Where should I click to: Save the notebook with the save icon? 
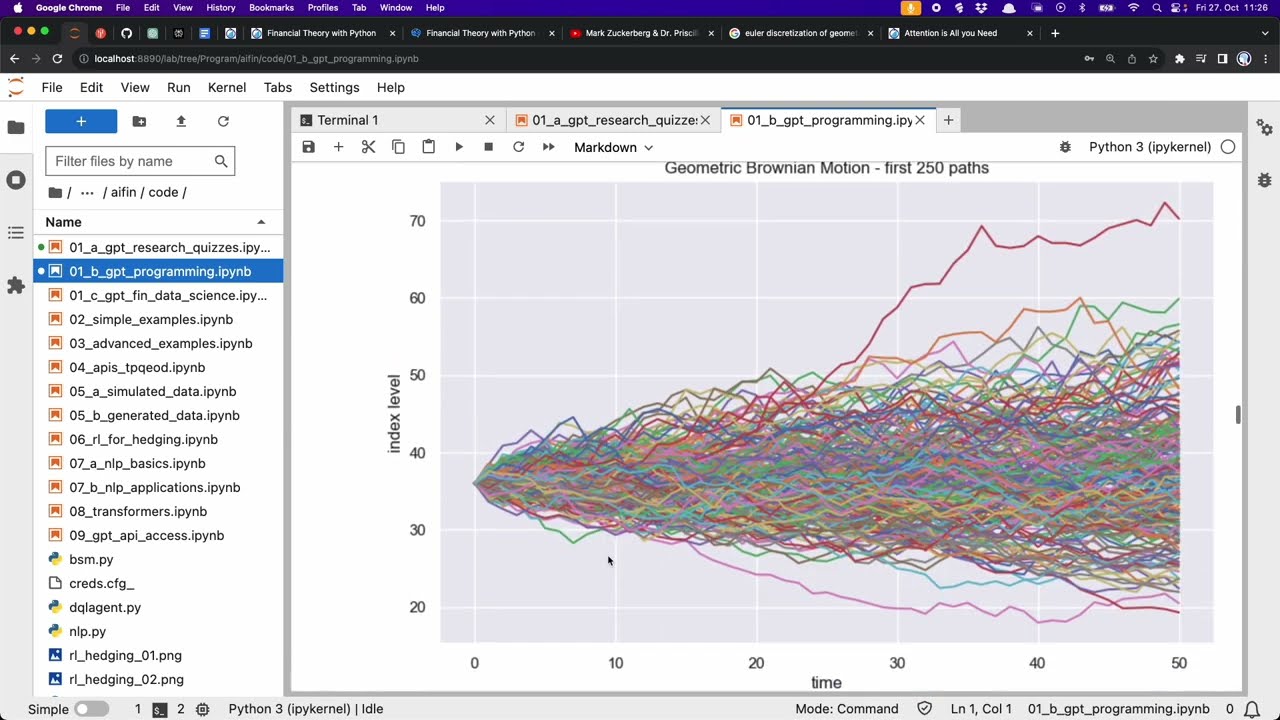click(x=308, y=147)
